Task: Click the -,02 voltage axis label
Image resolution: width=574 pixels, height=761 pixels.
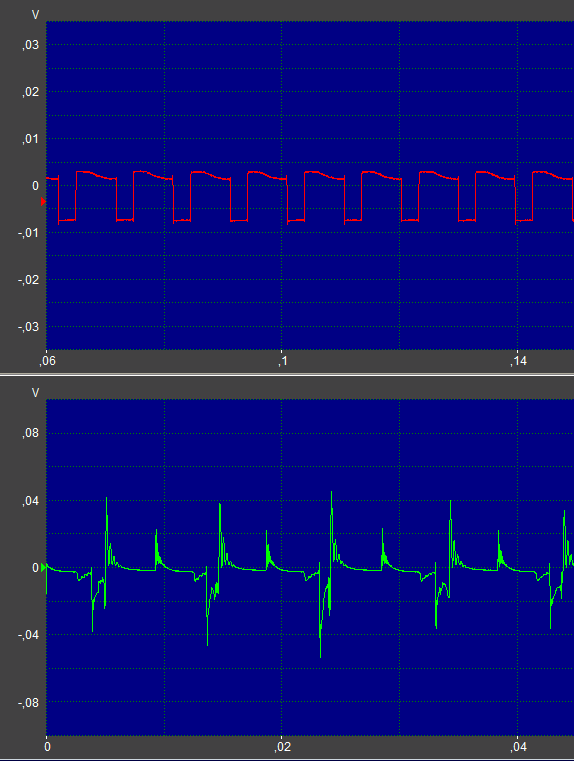Action: point(29,280)
